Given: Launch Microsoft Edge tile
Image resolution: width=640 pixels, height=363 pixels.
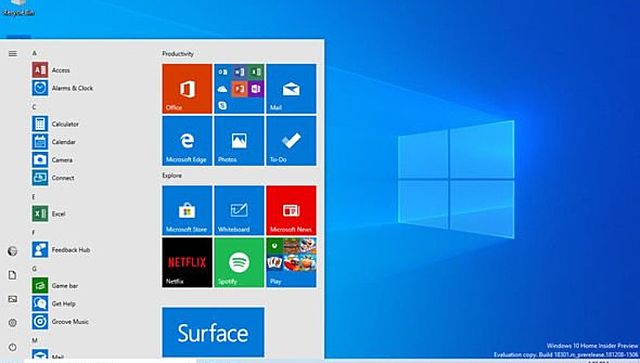Looking at the screenshot, I should (187, 141).
